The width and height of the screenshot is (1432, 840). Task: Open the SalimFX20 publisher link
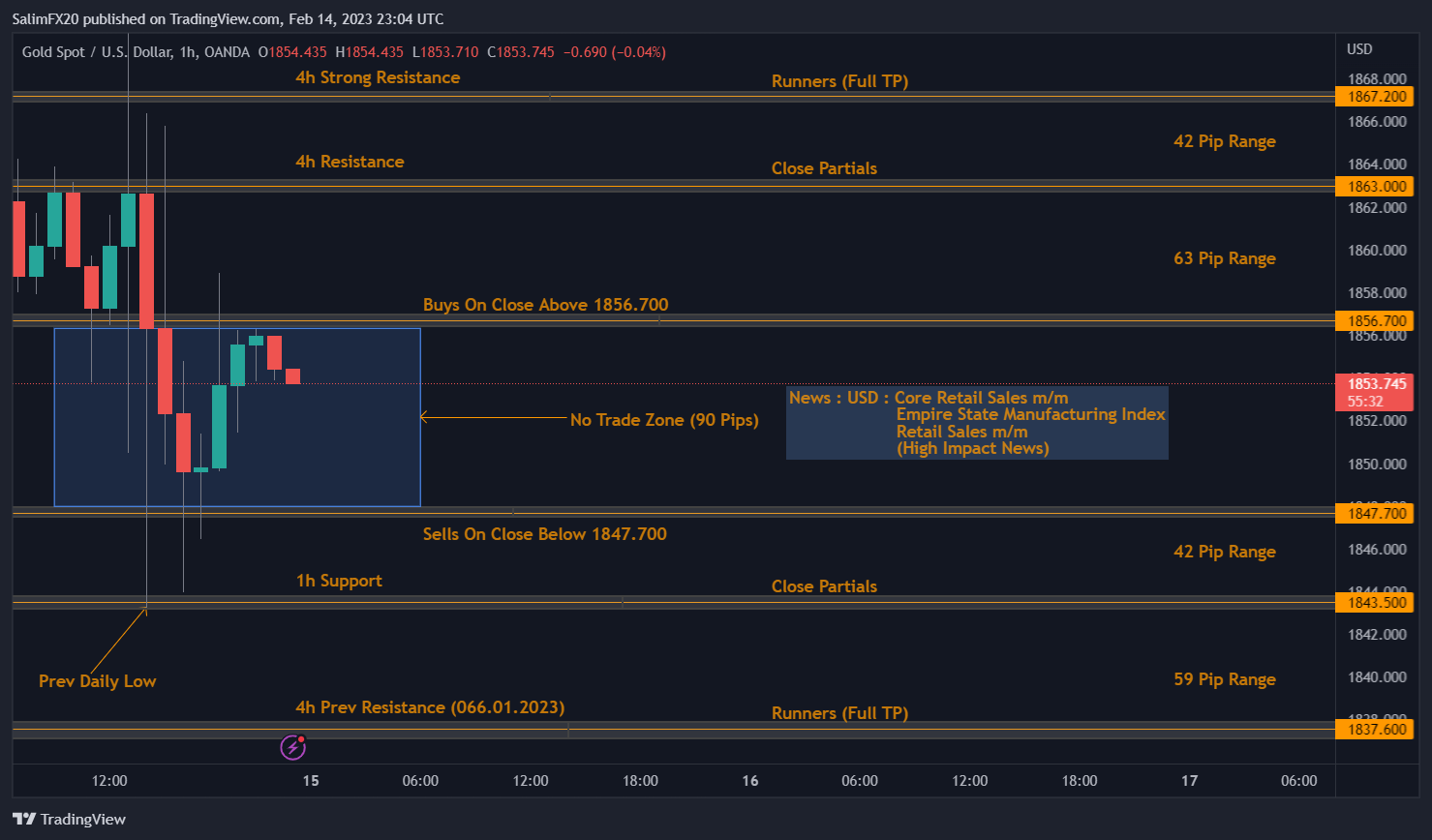(x=46, y=18)
